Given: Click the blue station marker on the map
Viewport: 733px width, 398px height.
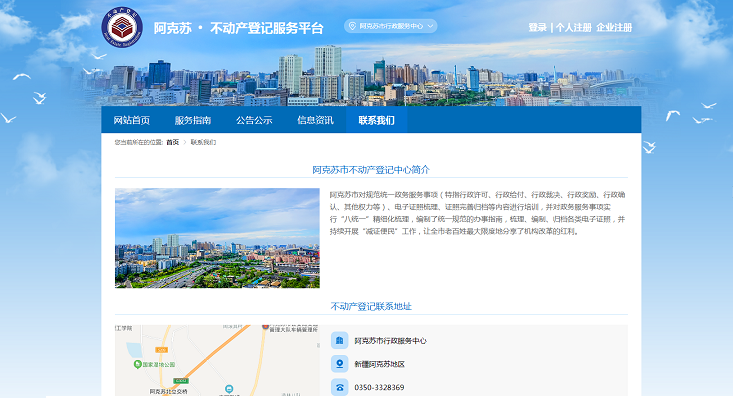Looking at the screenshot, I should pyautogui.click(x=229, y=389).
